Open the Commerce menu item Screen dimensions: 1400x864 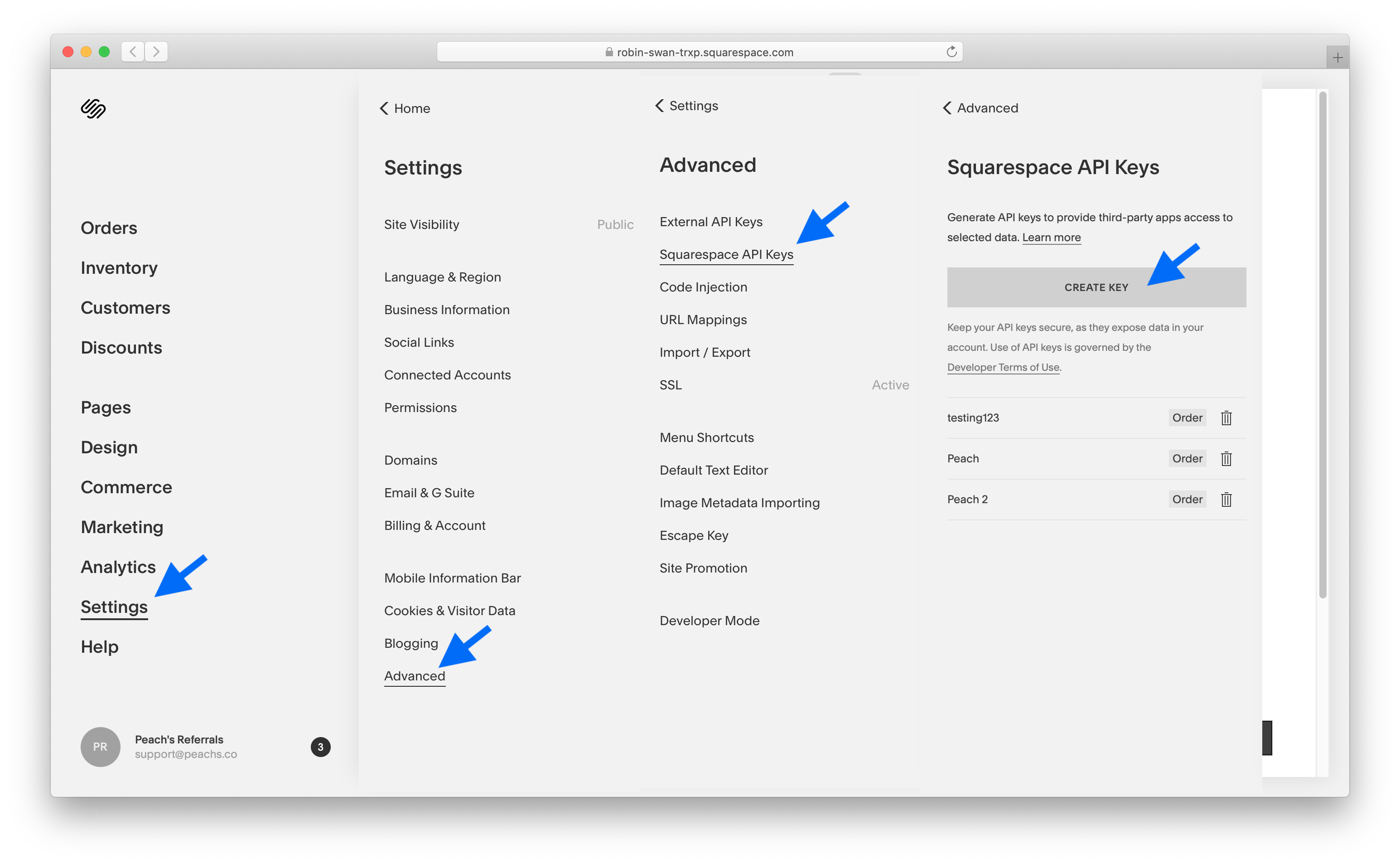pyautogui.click(x=126, y=487)
